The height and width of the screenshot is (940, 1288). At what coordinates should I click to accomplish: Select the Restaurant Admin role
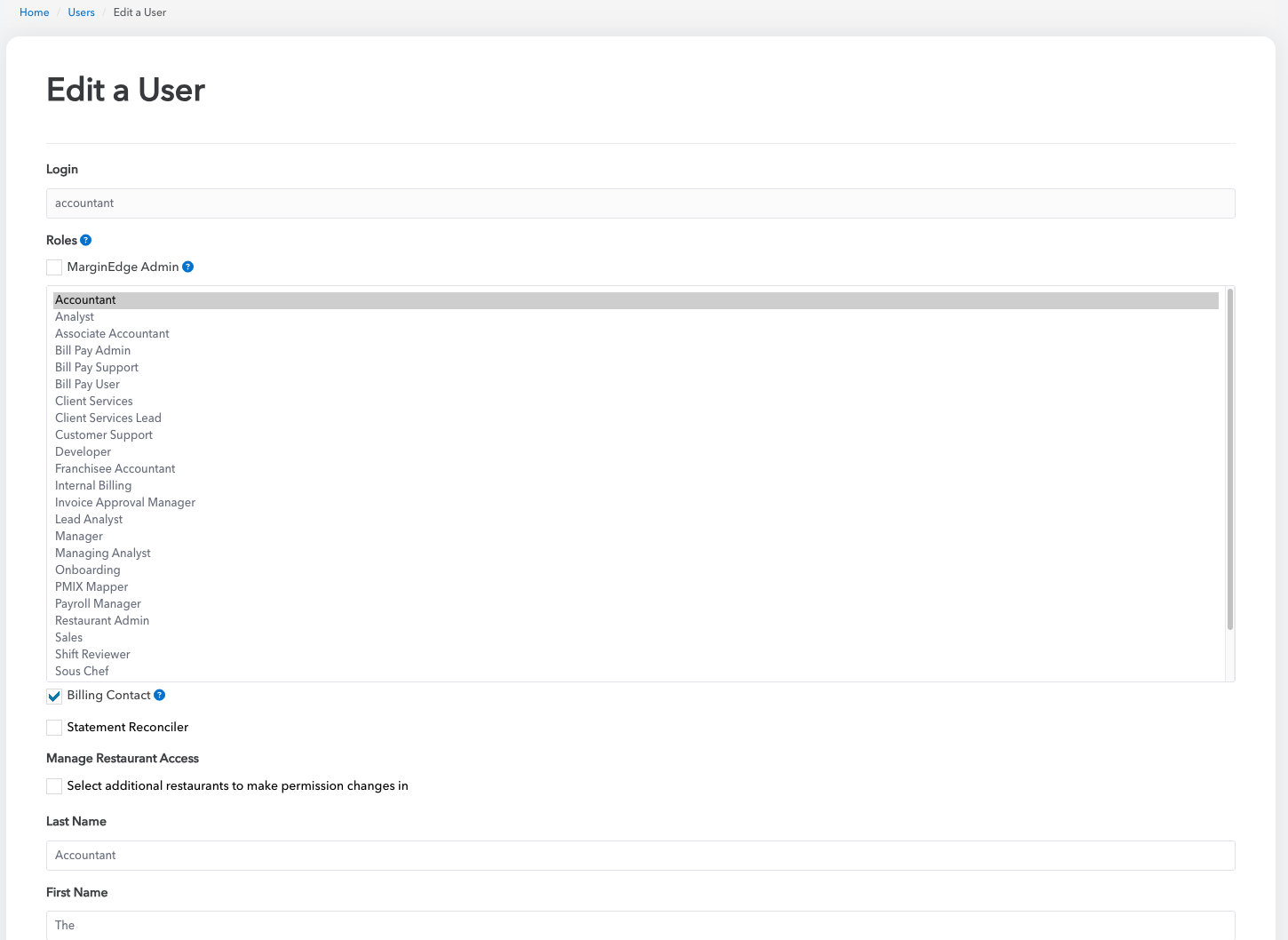[x=102, y=621]
